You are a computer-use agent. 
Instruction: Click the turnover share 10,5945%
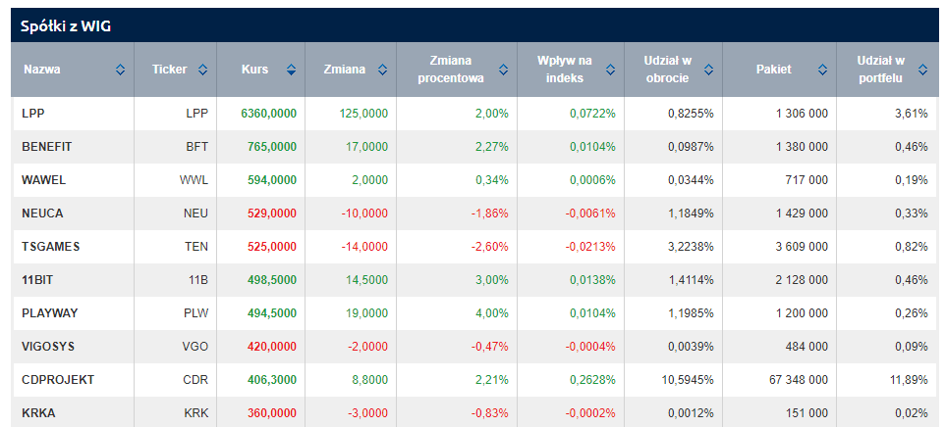click(x=688, y=380)
